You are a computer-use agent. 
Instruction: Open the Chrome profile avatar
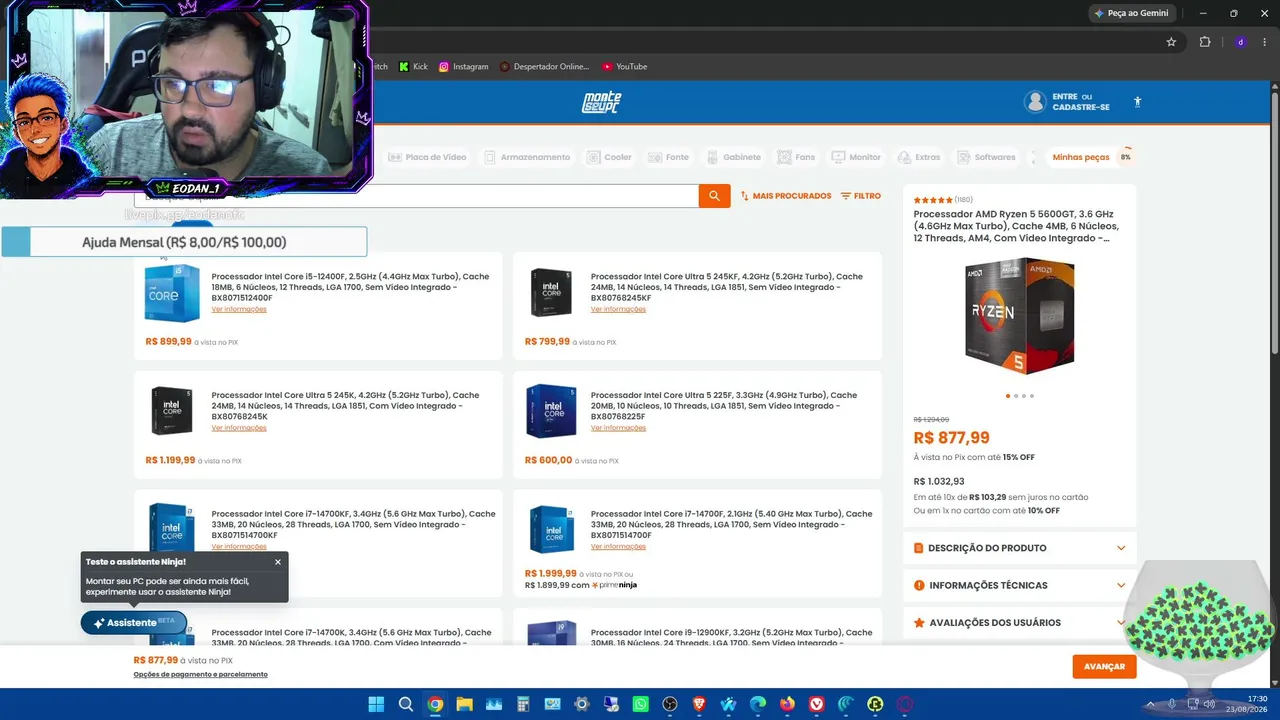coord(1240,42)
